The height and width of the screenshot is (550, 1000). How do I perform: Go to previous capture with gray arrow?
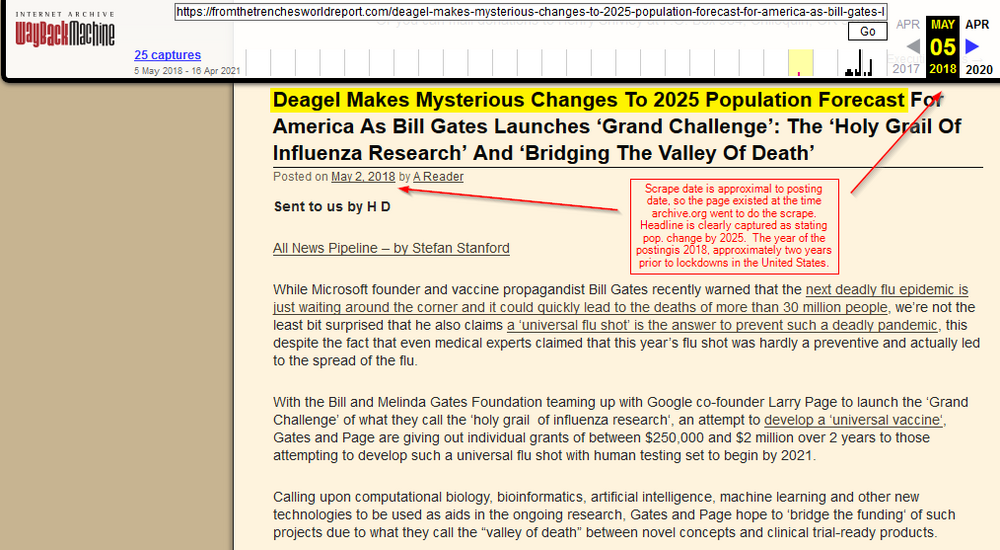(913, 47)
